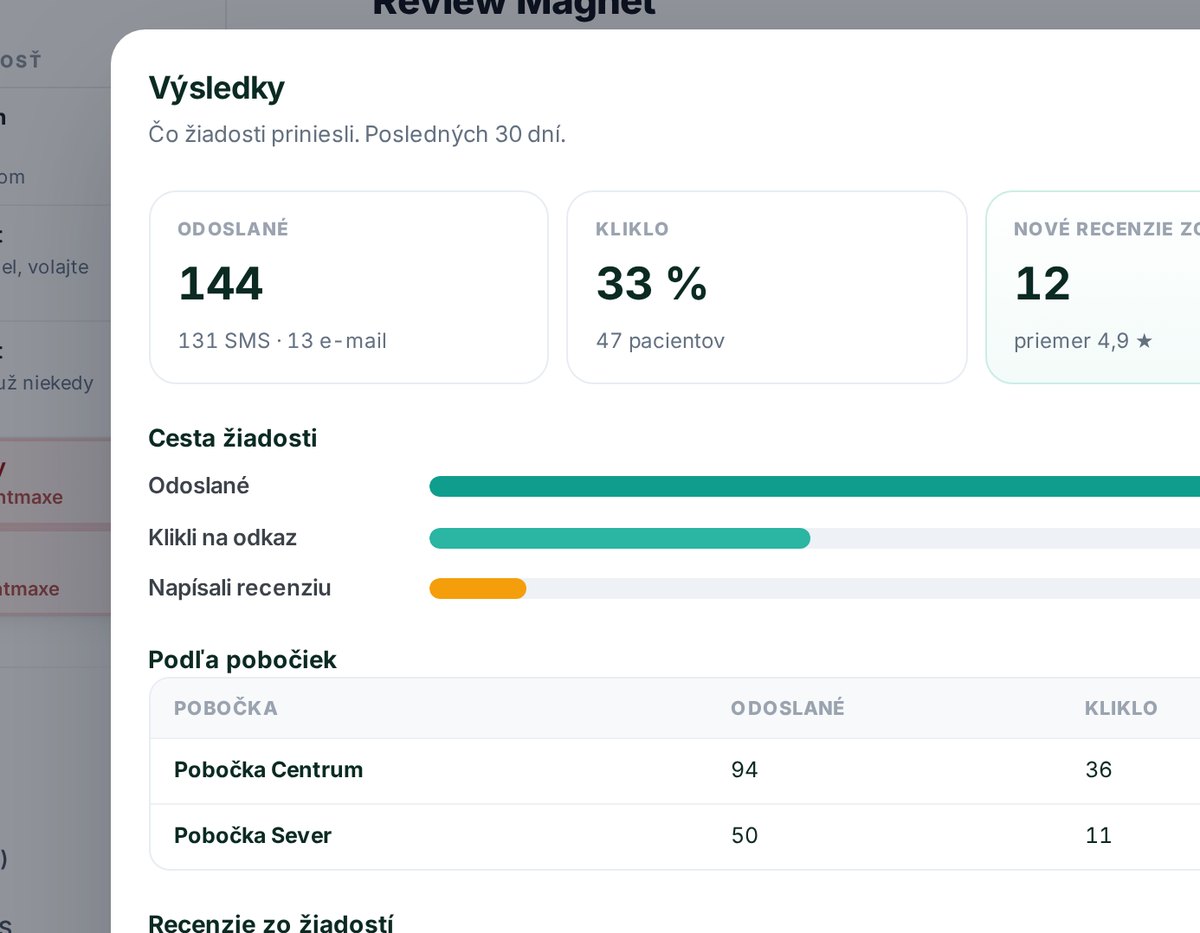
Task: Select the Nové recenzie card showing 12
Action: (x=1093, y=287)
